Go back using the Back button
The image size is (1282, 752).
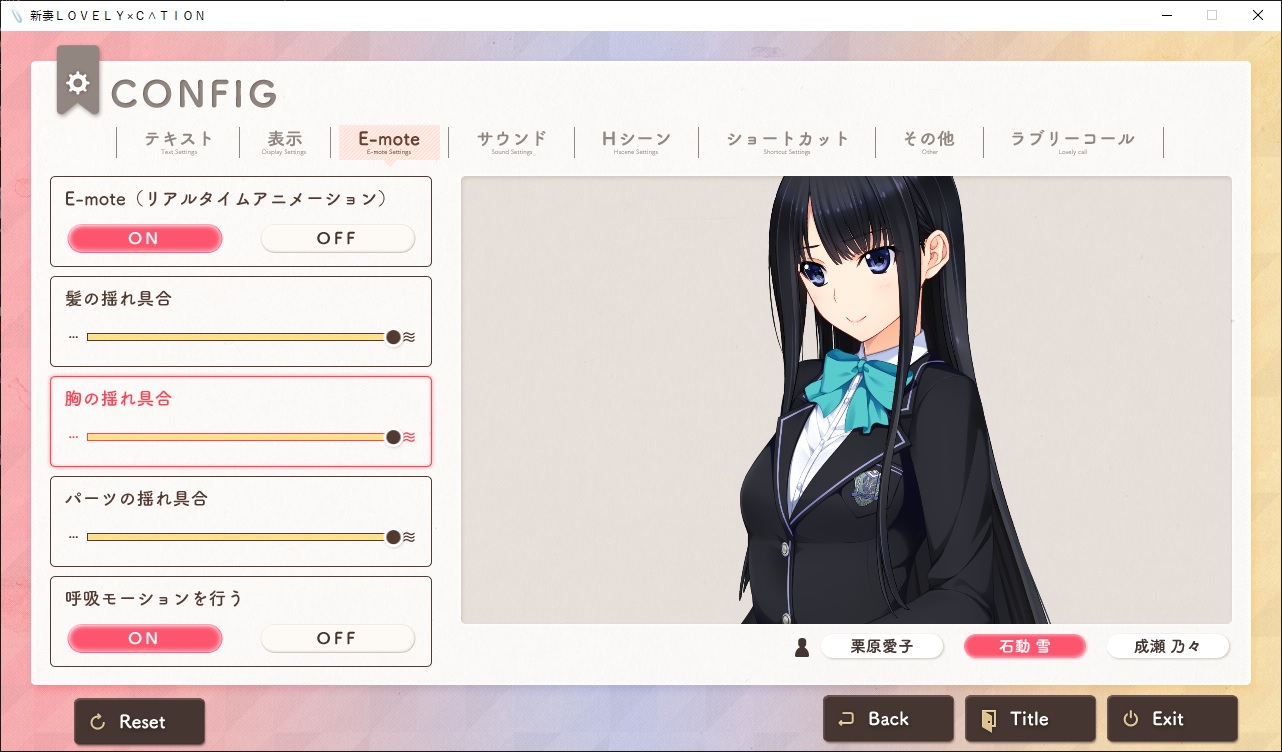pyautogui.click(x=888, y=718)
